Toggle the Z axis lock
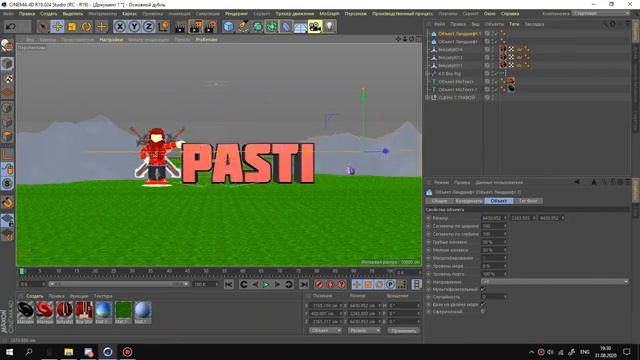 149,27
